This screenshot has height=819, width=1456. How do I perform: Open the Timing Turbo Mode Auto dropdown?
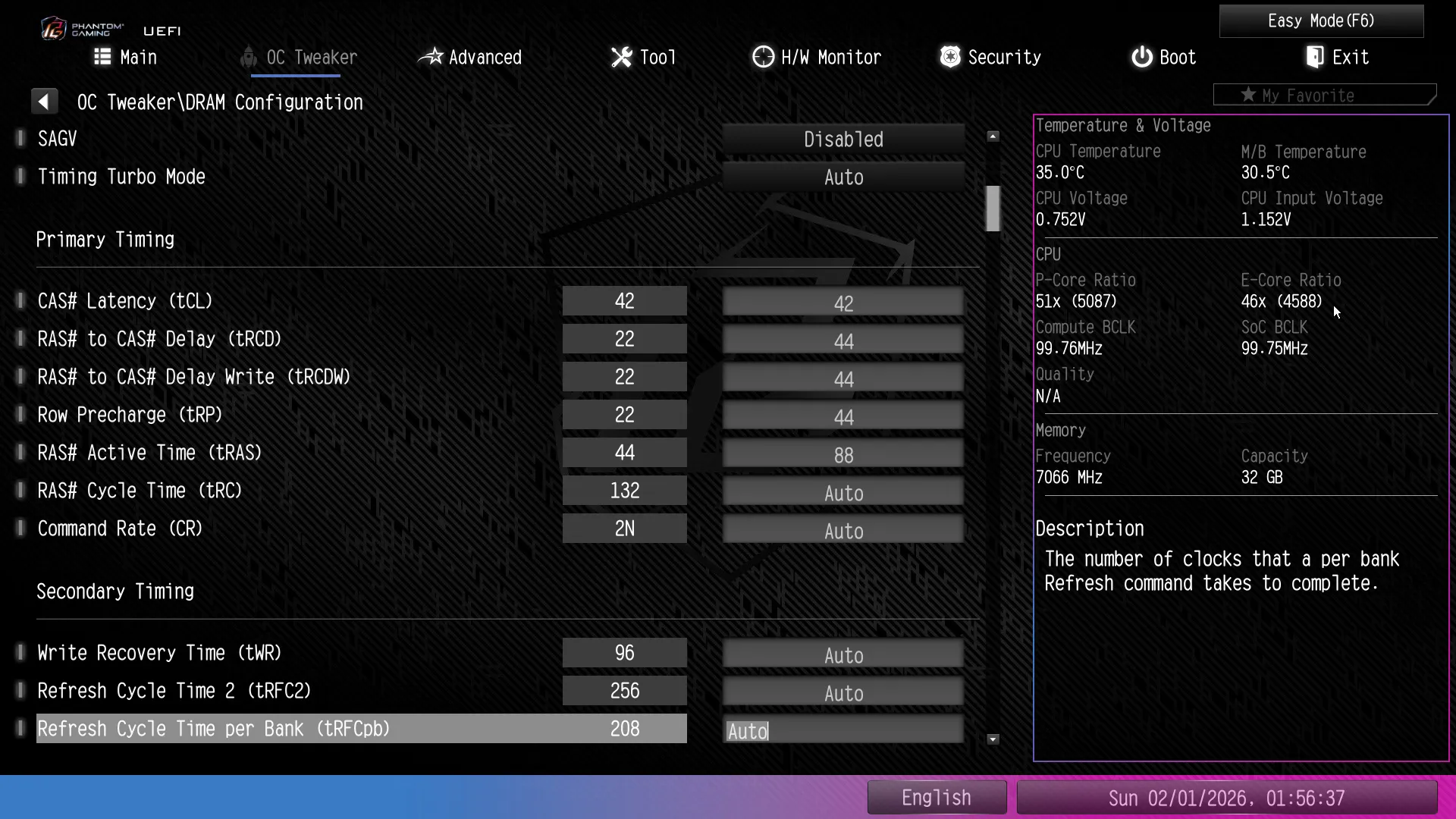[843, 177]
